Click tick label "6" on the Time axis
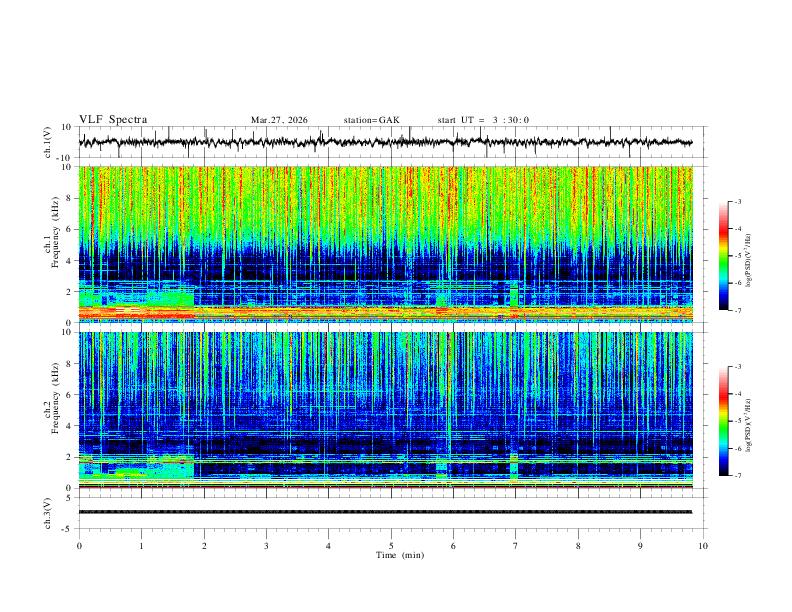This screenshot has height=612, width=792. click(x=454, y=546)
